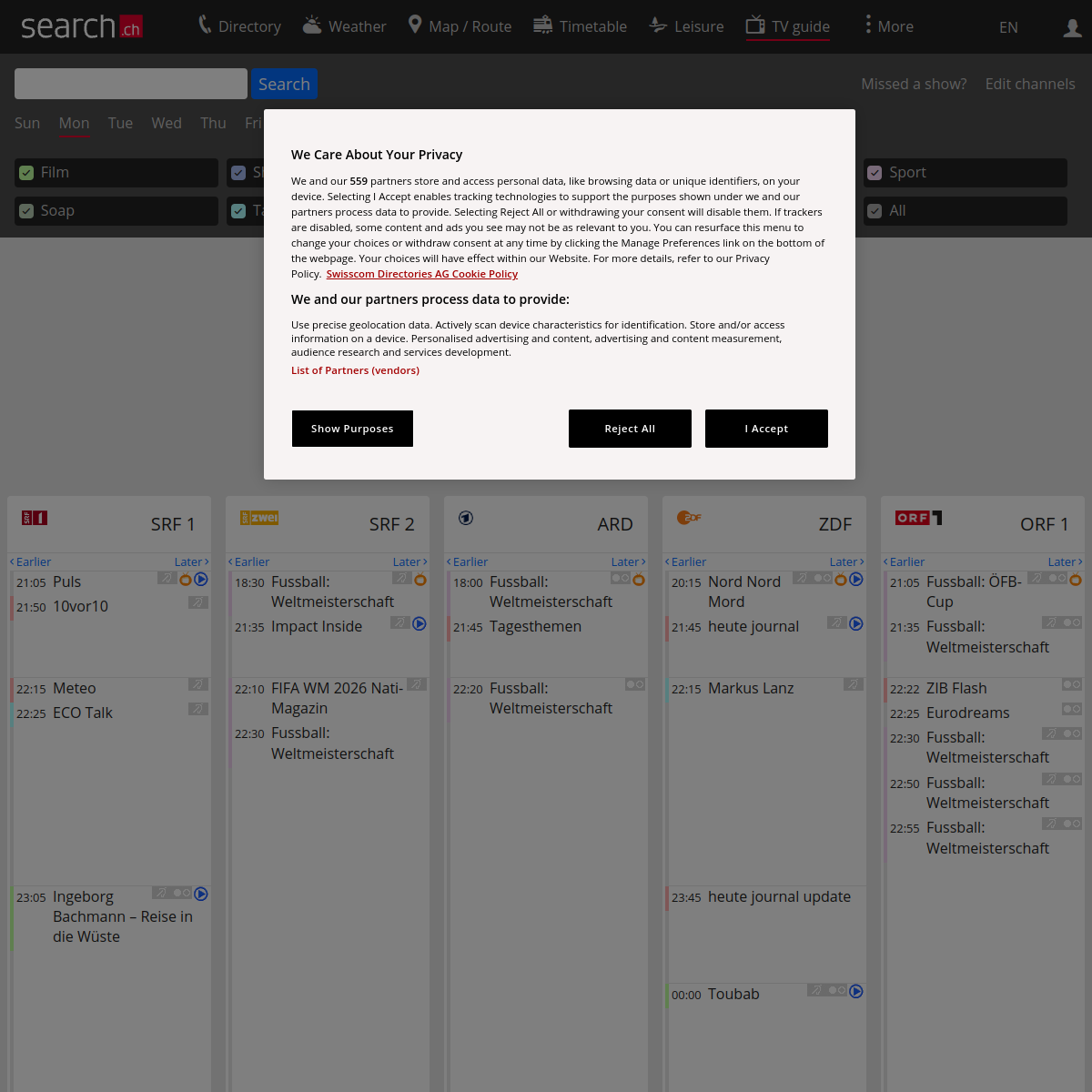Select the Tue day tab
This screenshot has width=1092, height=1092.
coord(120,123)
